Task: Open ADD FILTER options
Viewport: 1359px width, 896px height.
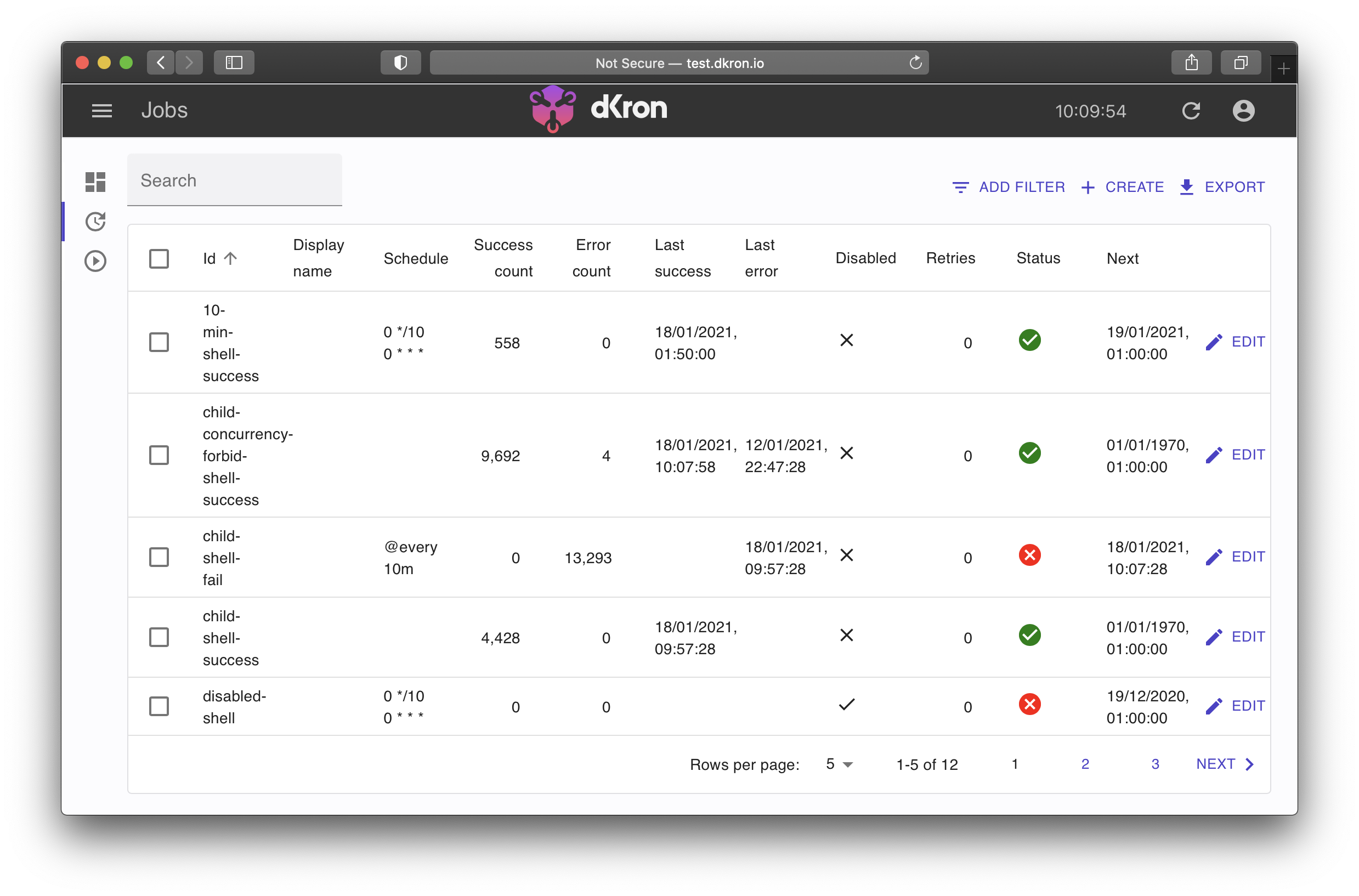Action: [1008, 187]
